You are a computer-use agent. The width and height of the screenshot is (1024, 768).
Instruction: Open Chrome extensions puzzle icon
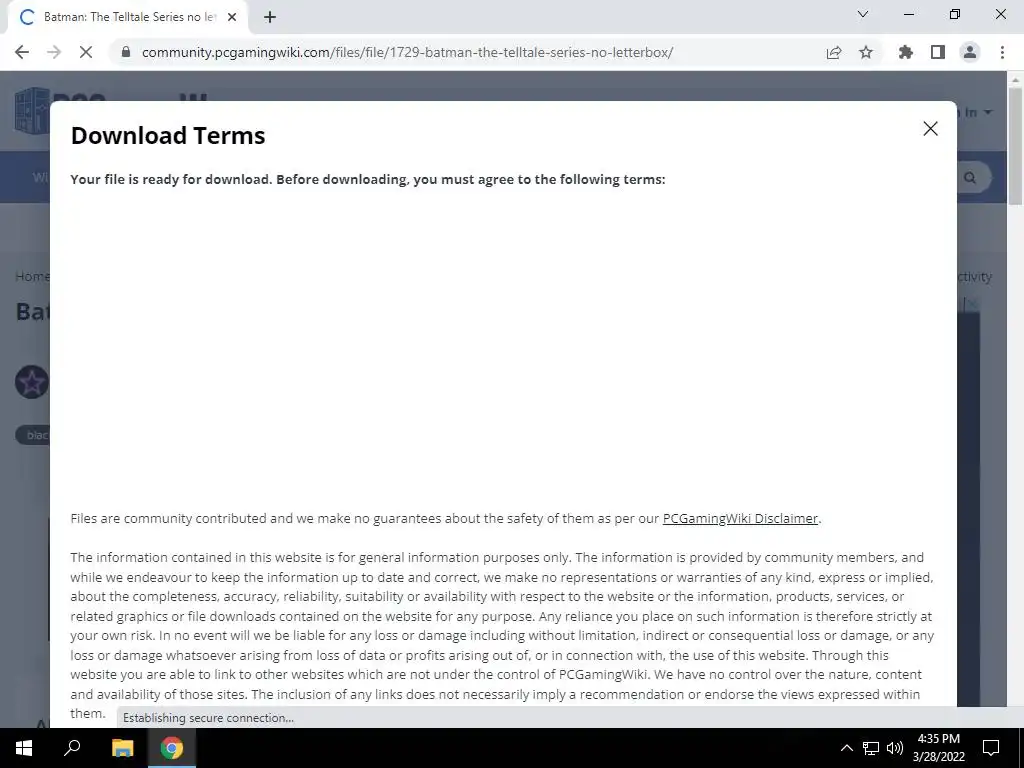coord(905,52)
